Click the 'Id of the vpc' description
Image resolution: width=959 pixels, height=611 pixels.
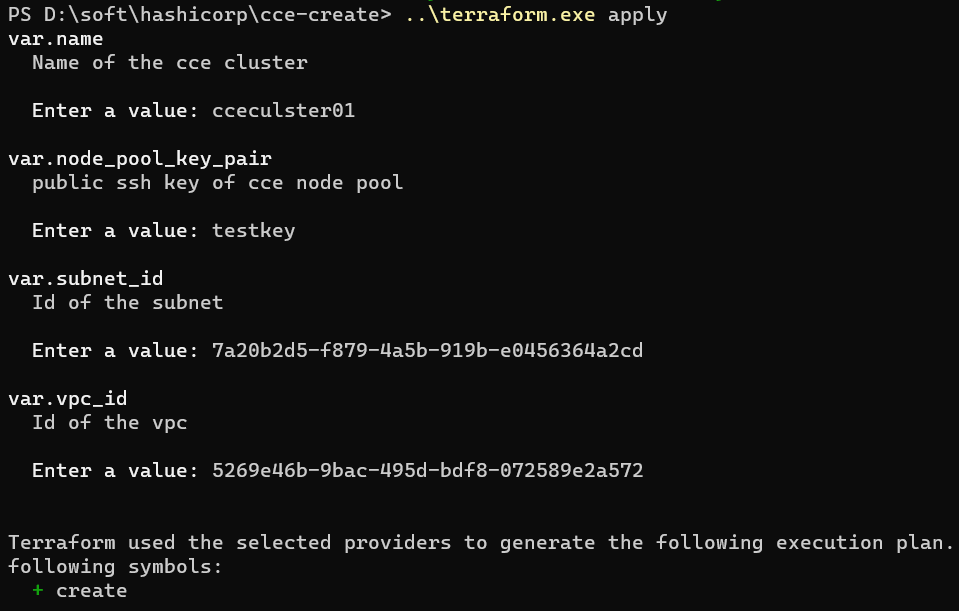tap(109, 423)
